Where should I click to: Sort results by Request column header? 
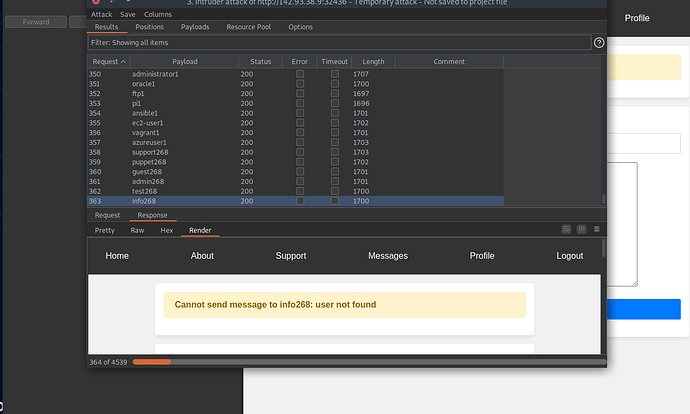point(106,62)
